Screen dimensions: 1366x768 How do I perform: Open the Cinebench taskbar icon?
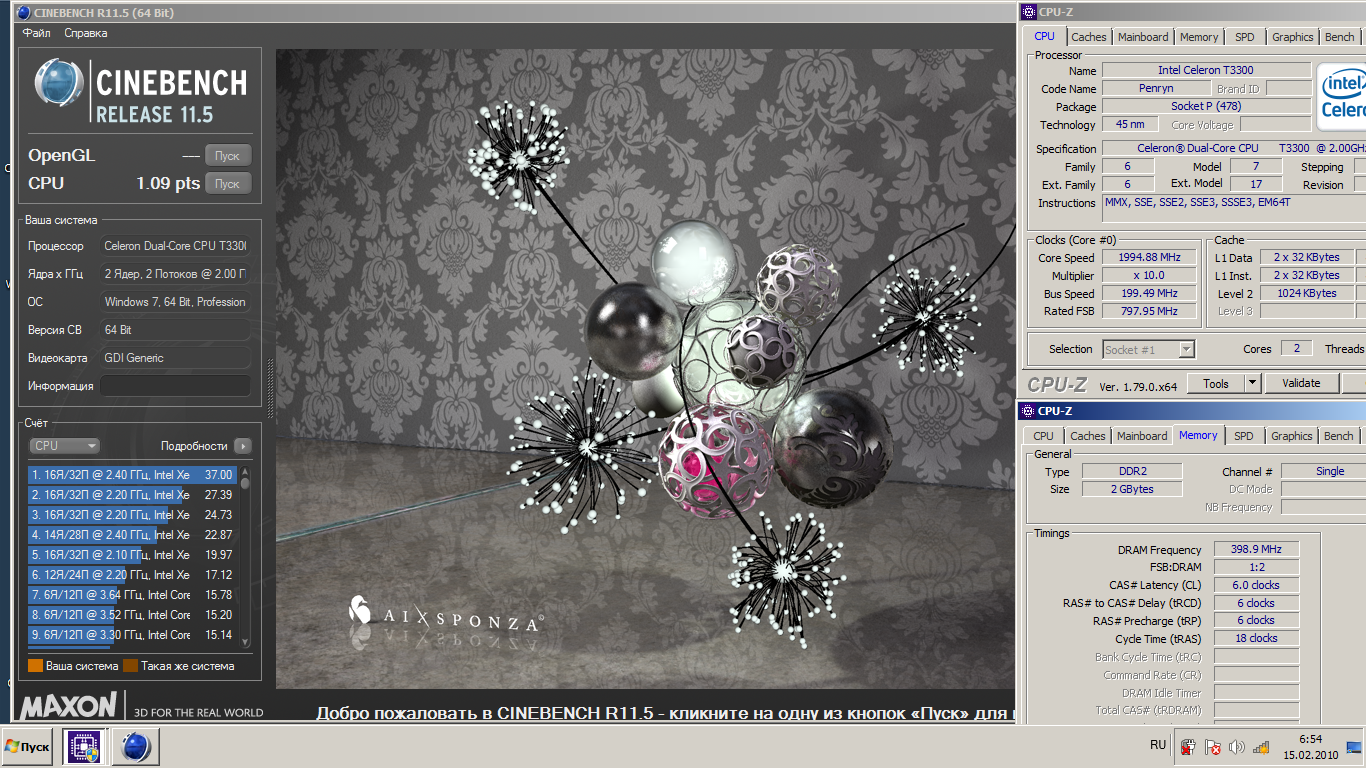tap(135, 747)
